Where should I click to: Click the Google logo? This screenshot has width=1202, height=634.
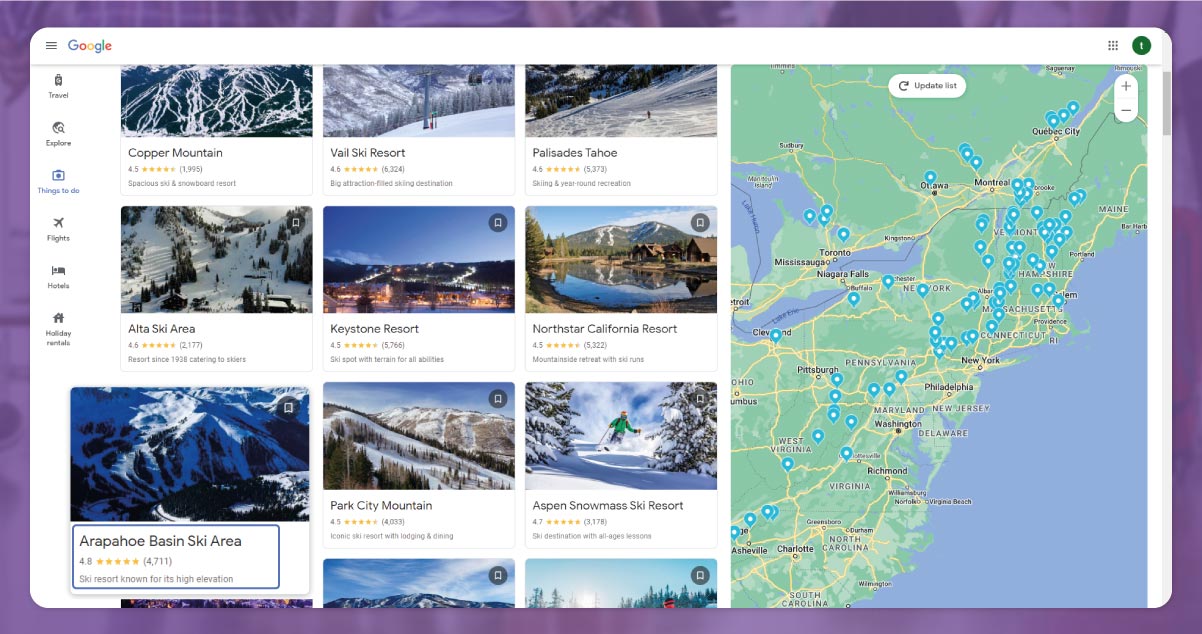click(x=90, y=46)
